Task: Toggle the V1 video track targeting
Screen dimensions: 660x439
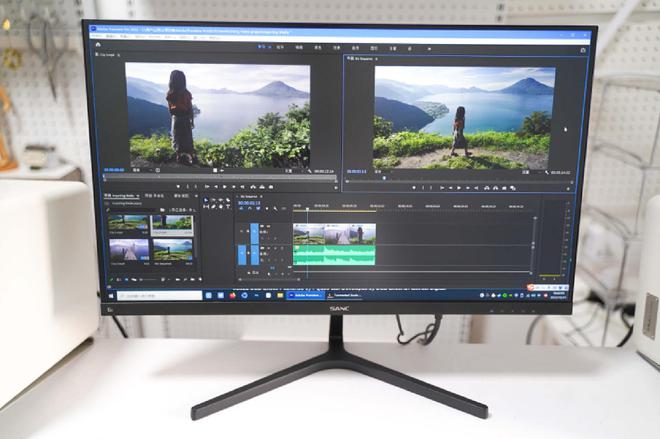Action: (x=254, y=233)
